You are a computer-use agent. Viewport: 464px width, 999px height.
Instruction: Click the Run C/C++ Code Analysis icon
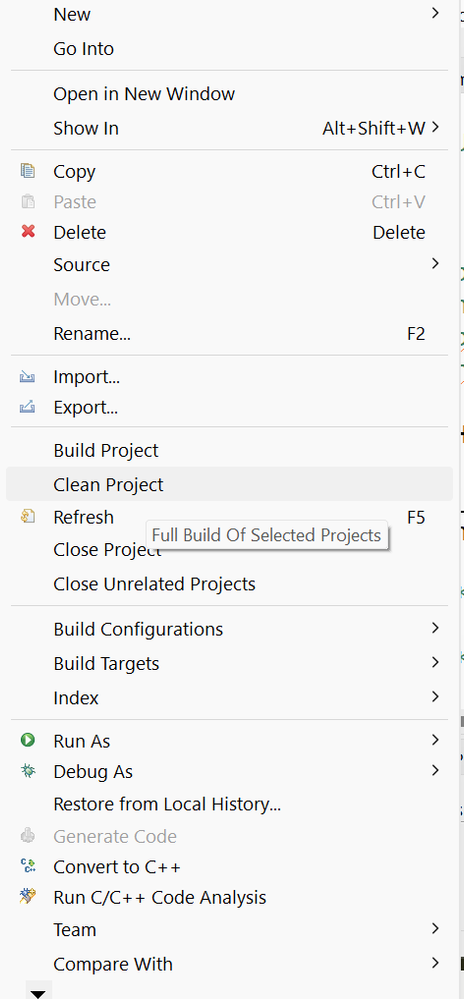28,897
